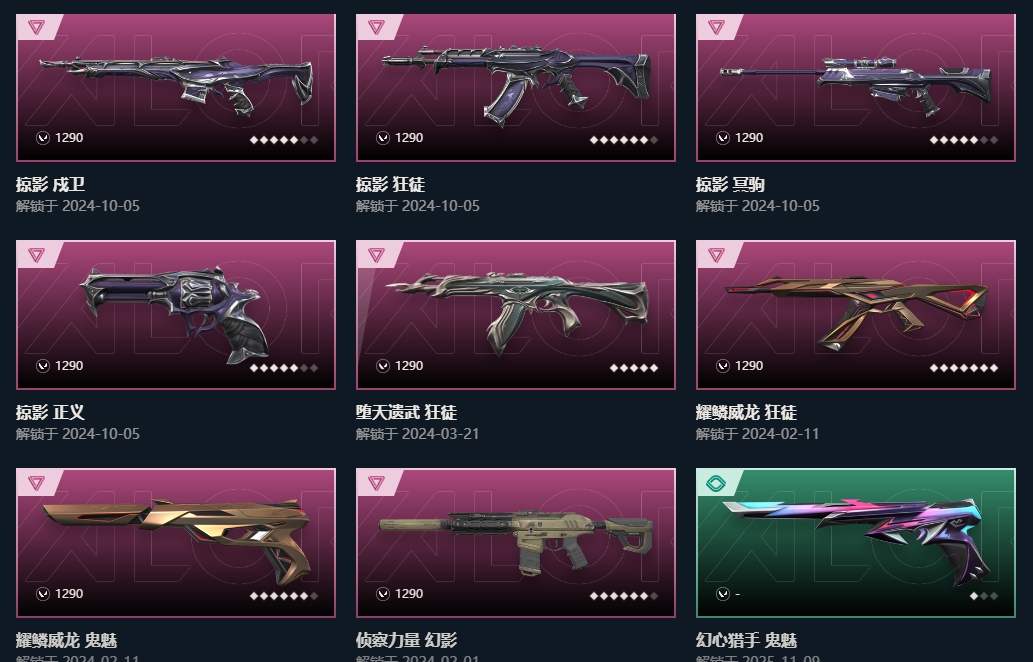Screen dimensions: 1033x662
Task: Select the 耀鳞威龙 狂徒 gold skin image
Action: click(856, 311)
